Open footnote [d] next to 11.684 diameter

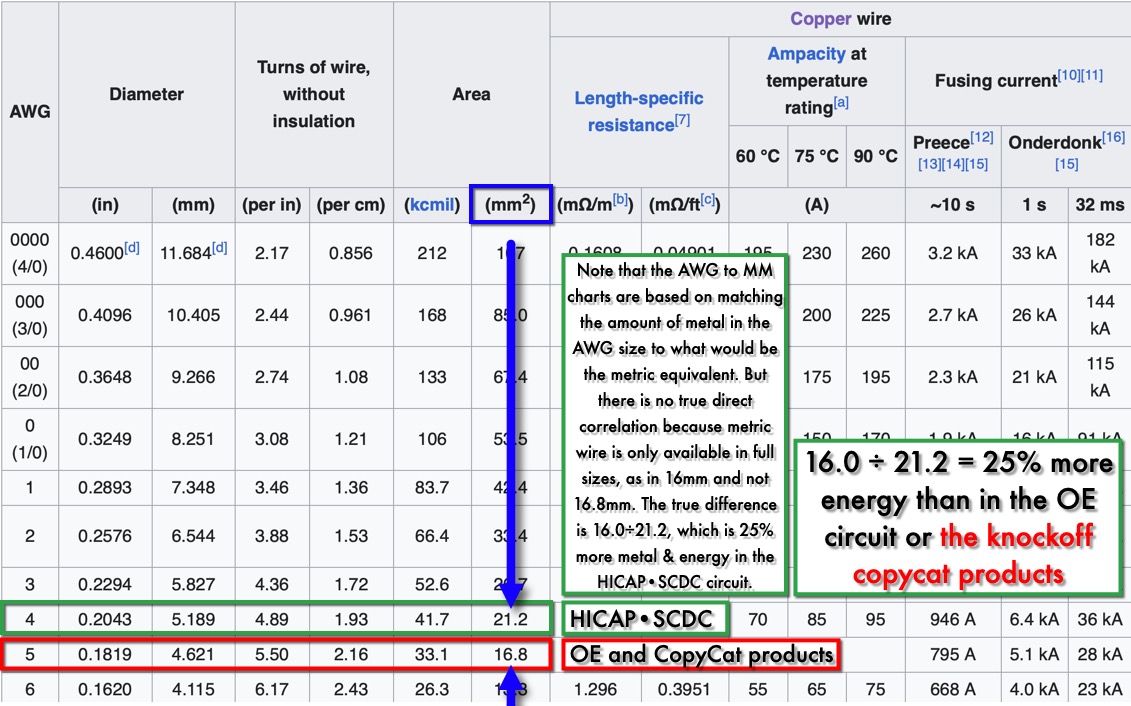(x=219, y=248)
